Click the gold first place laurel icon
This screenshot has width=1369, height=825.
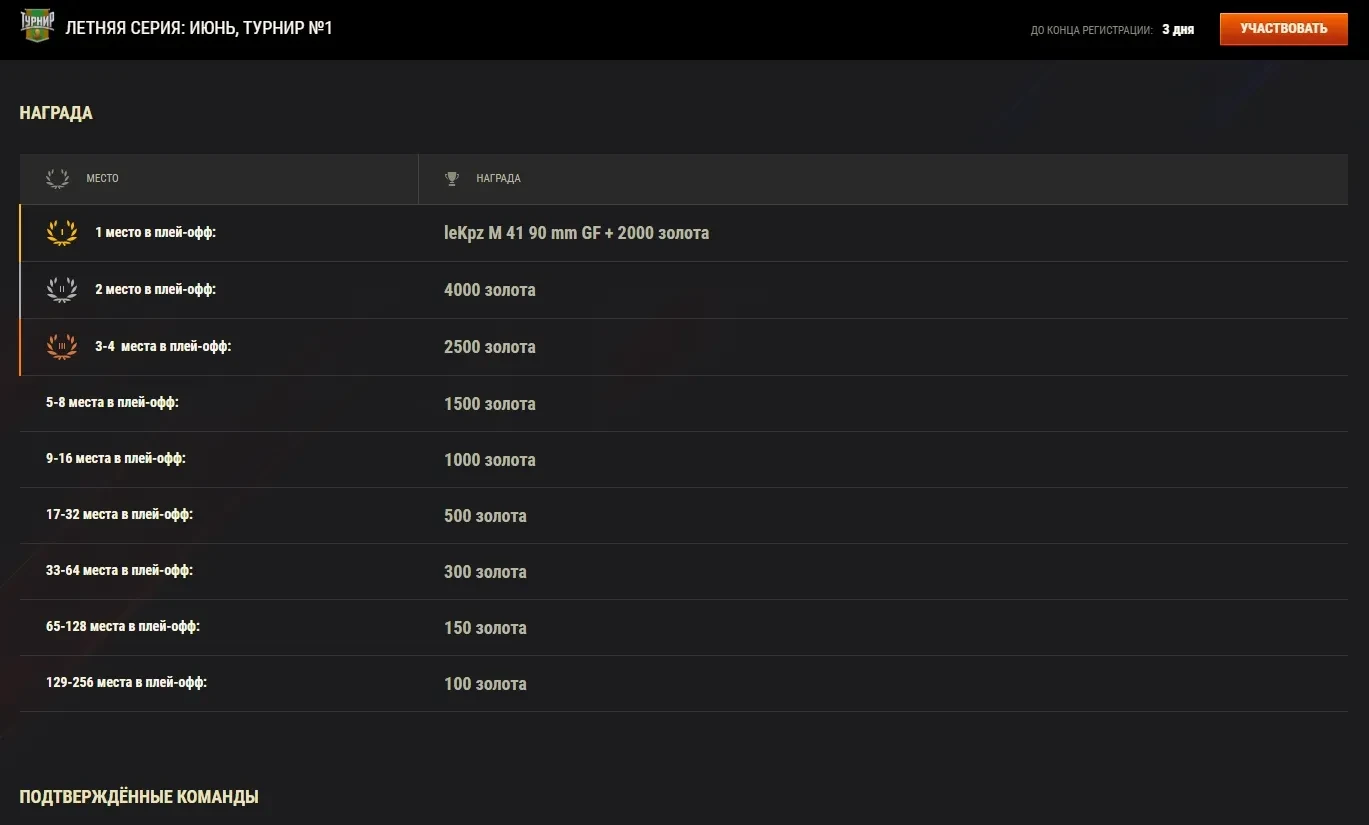pos(62,233)
